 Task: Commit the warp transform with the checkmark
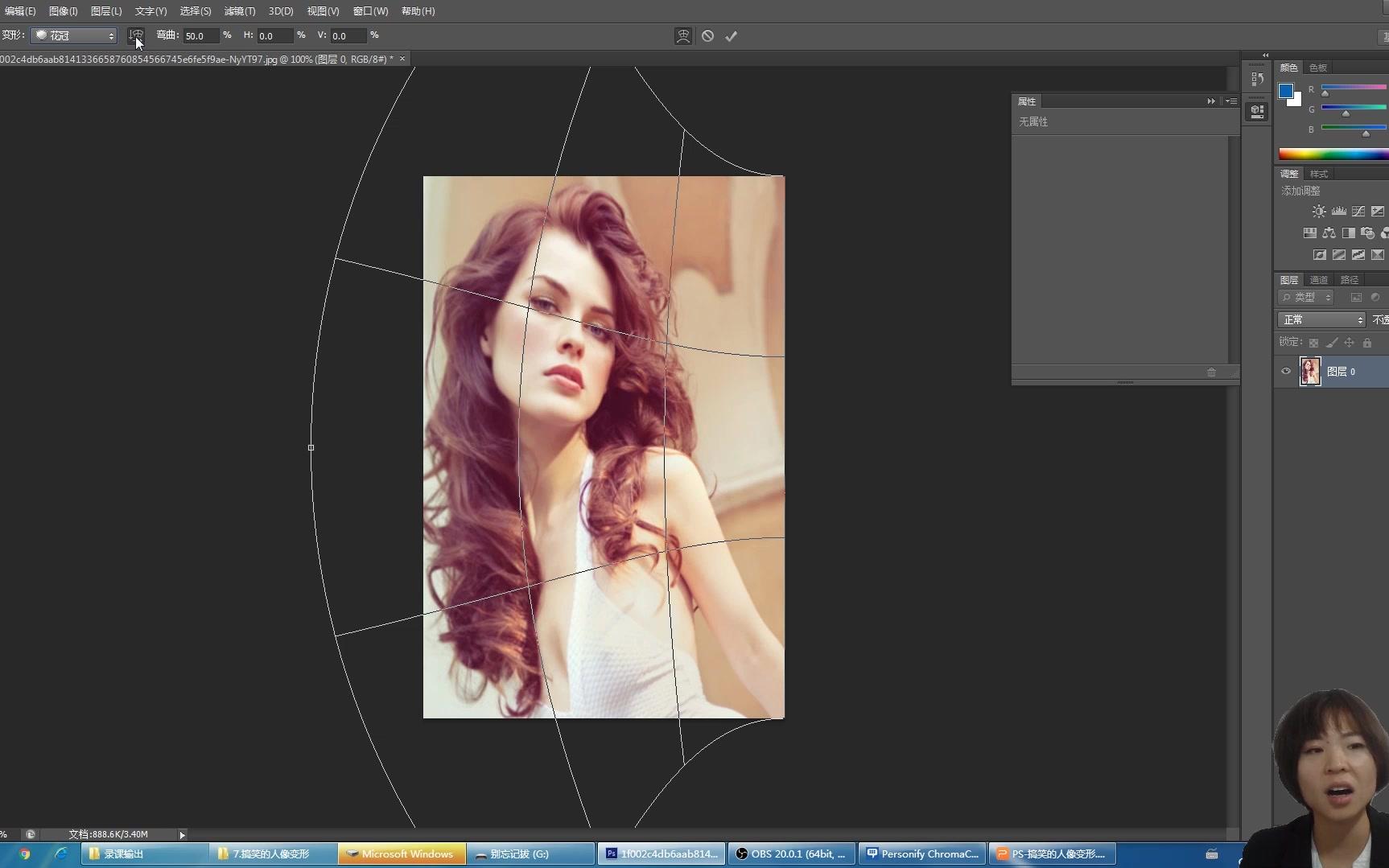click(731, 36)
